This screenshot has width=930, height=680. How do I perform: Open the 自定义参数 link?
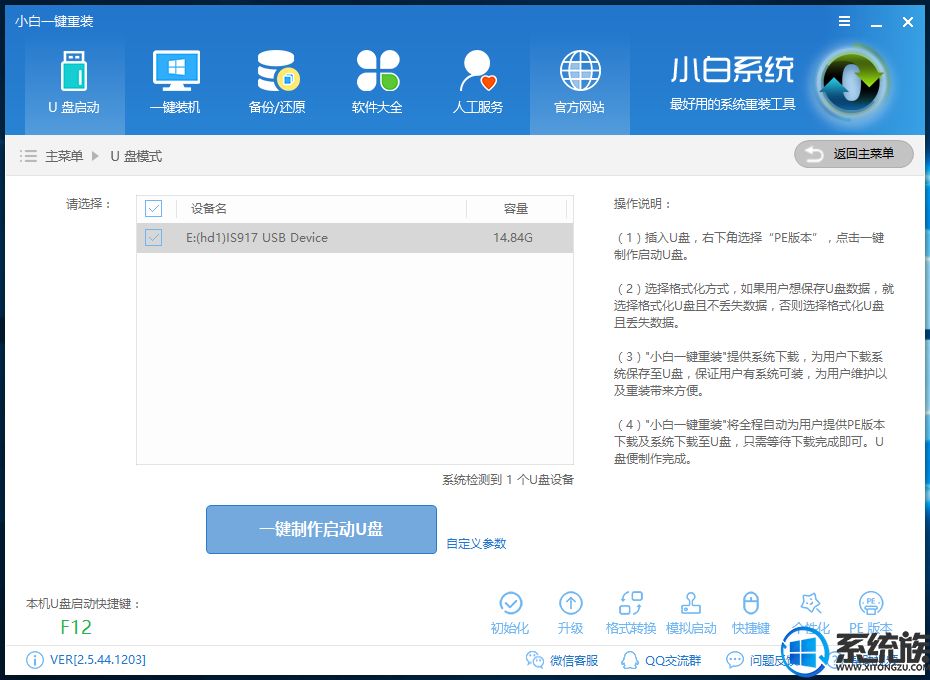[476, 544]
